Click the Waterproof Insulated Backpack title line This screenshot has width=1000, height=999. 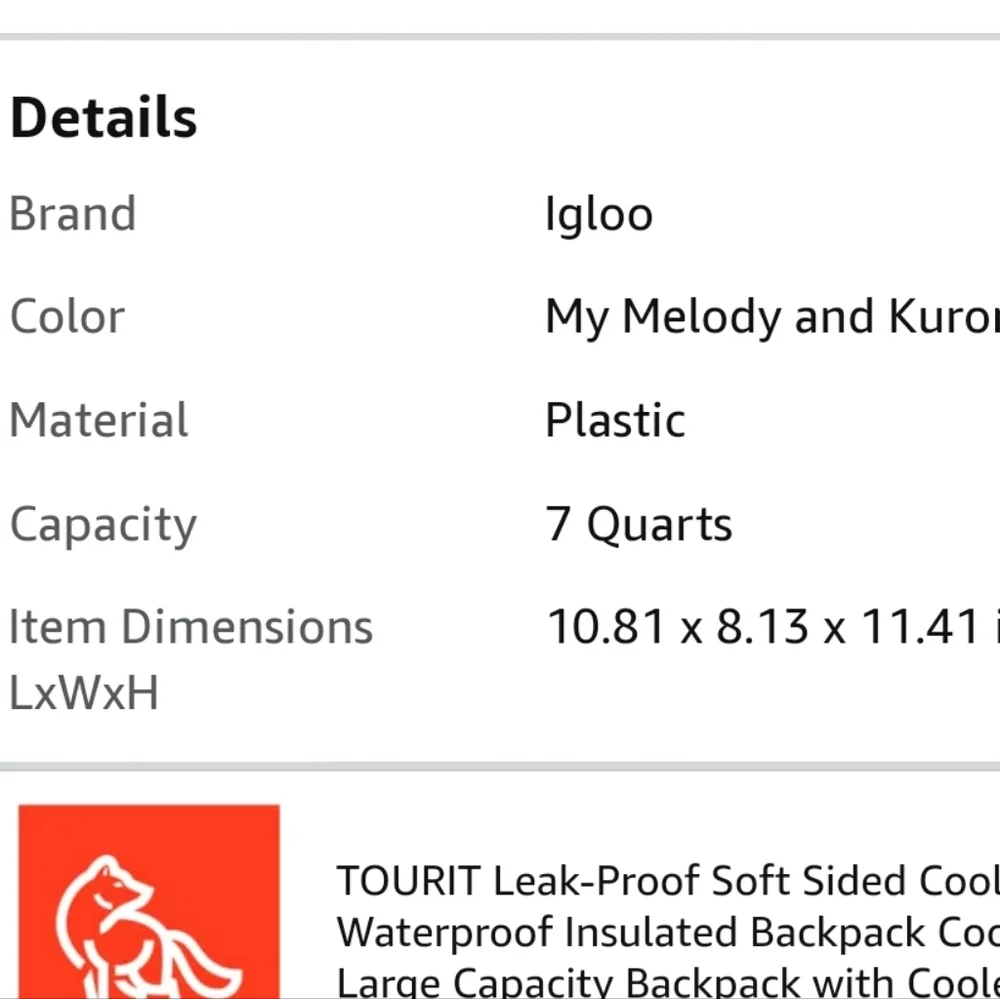tap(667, 932)
